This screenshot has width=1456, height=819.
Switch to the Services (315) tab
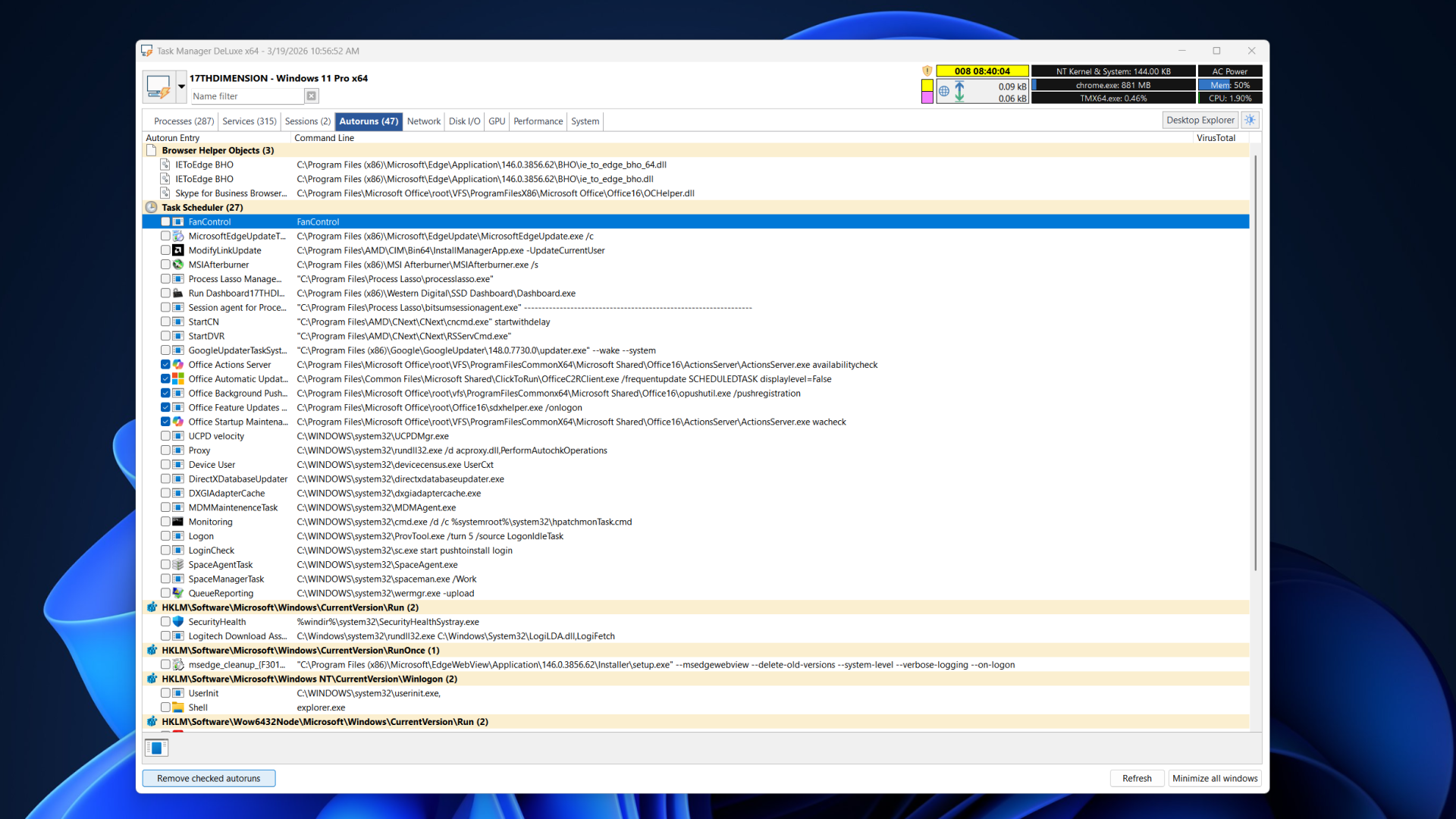coord(249,121)
